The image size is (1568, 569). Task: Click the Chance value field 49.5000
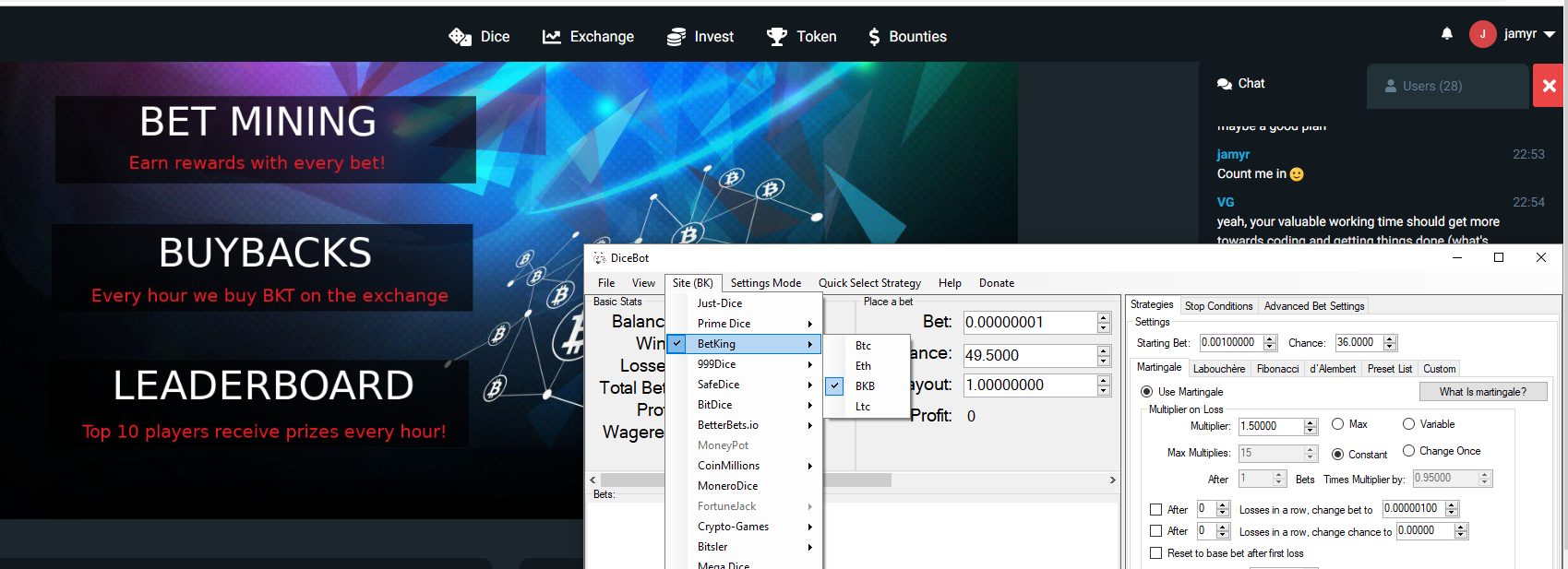[1030, 355]
